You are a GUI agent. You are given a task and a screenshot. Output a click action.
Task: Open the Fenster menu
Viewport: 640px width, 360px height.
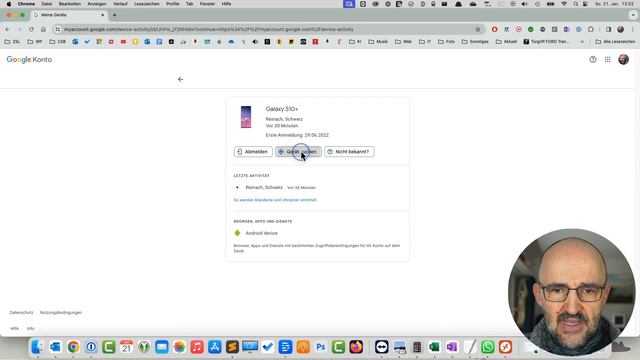pos(207,4)
